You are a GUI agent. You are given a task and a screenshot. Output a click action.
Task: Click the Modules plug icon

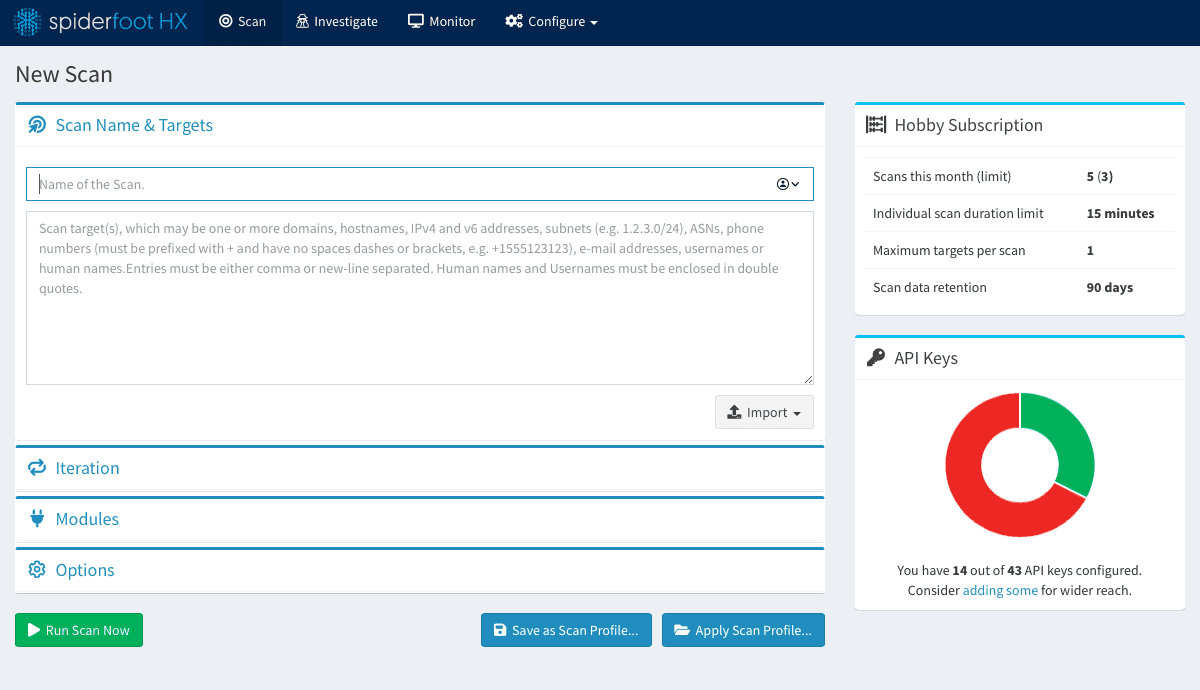point(37,519)
